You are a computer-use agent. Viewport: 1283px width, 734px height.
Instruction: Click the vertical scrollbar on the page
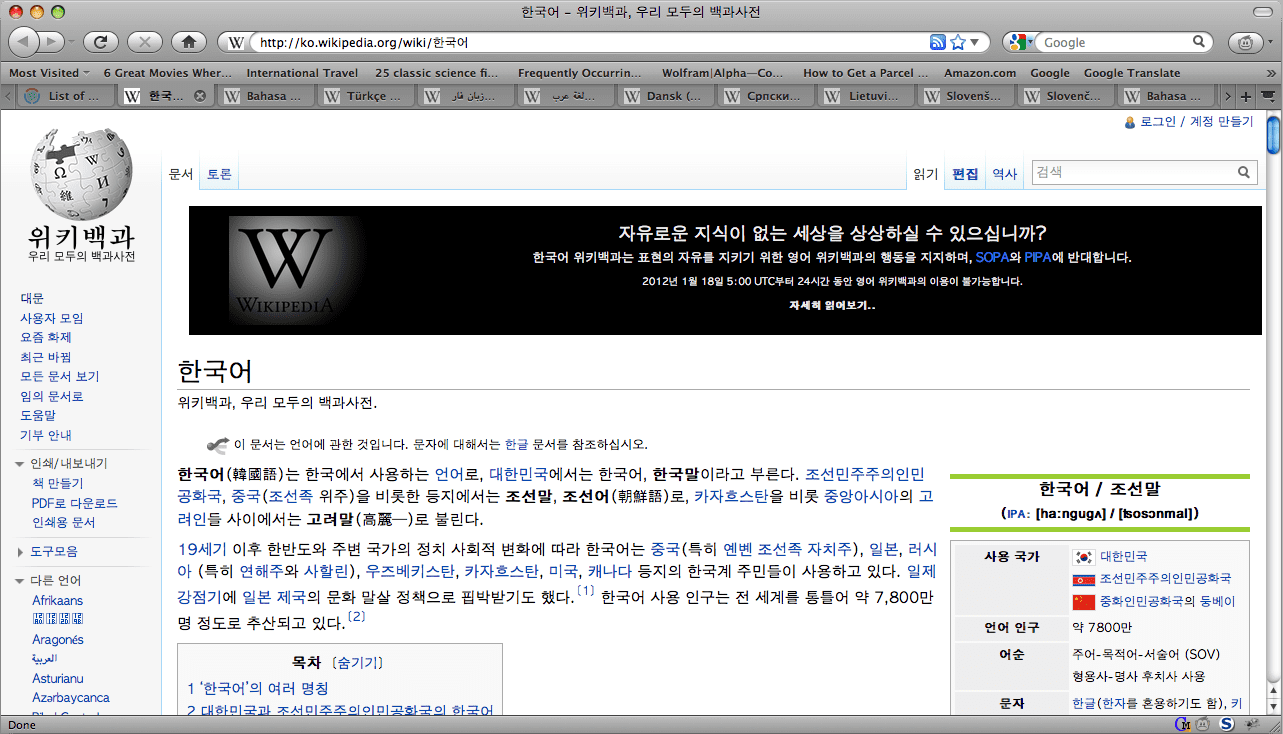[1273, 400]
